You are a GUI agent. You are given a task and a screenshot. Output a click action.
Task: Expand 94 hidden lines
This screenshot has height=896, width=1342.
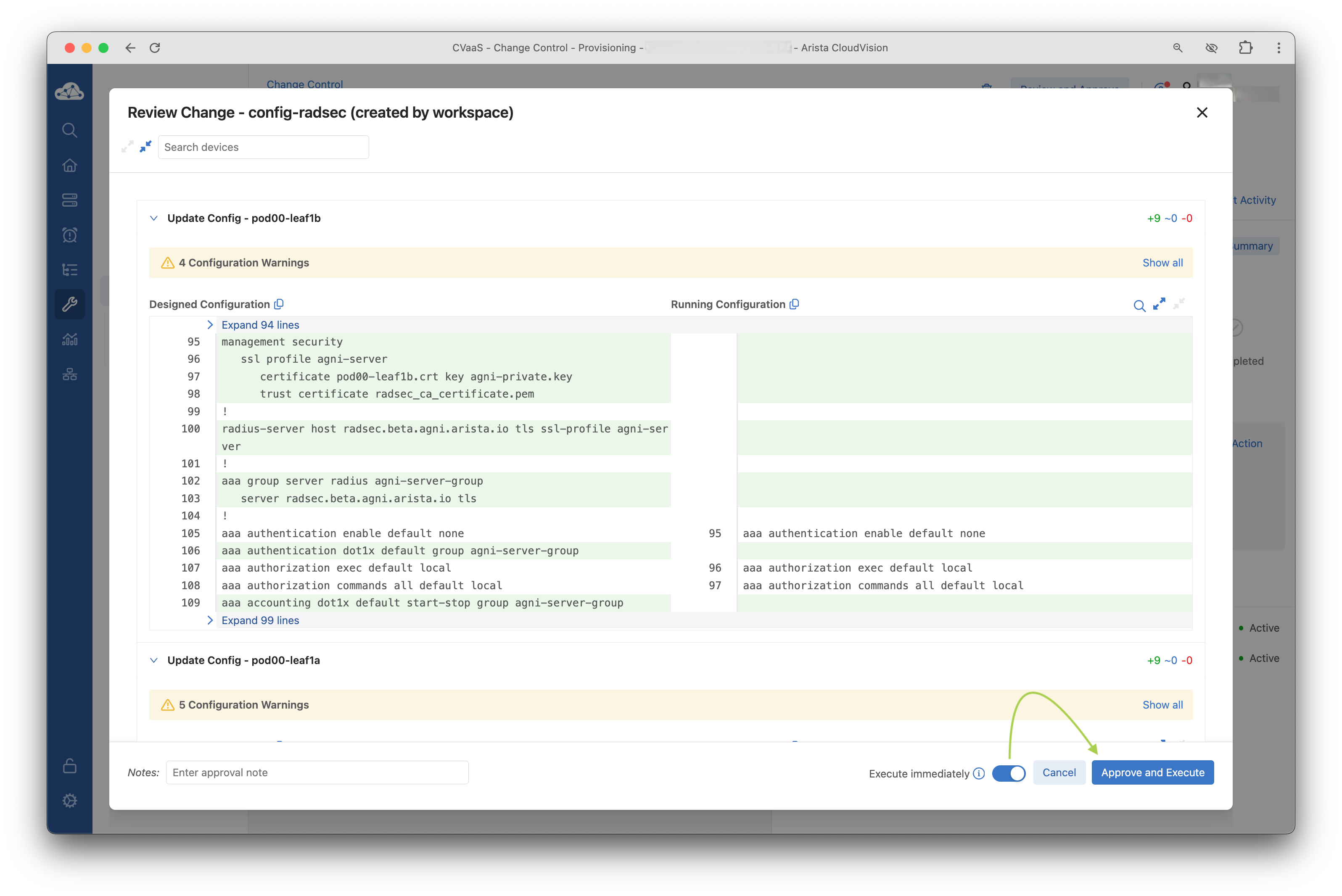click(260, 324)
